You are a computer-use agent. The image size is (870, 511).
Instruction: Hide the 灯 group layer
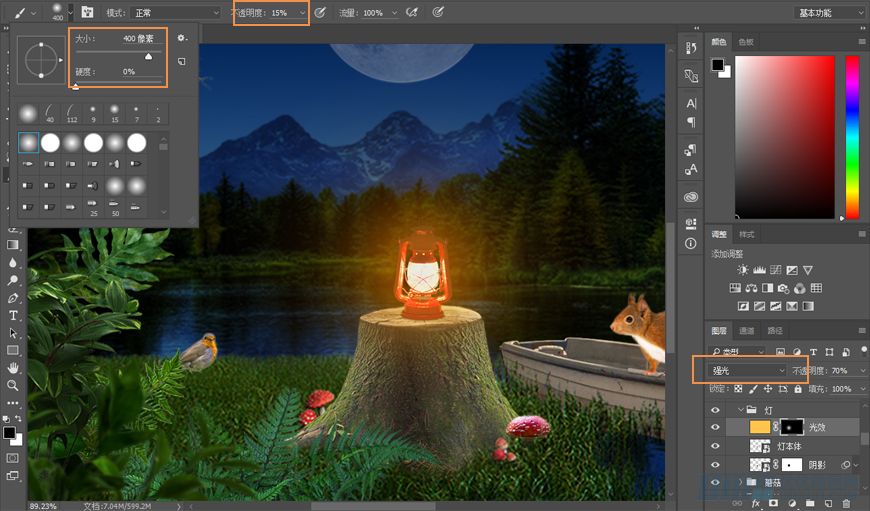point(715,410)
